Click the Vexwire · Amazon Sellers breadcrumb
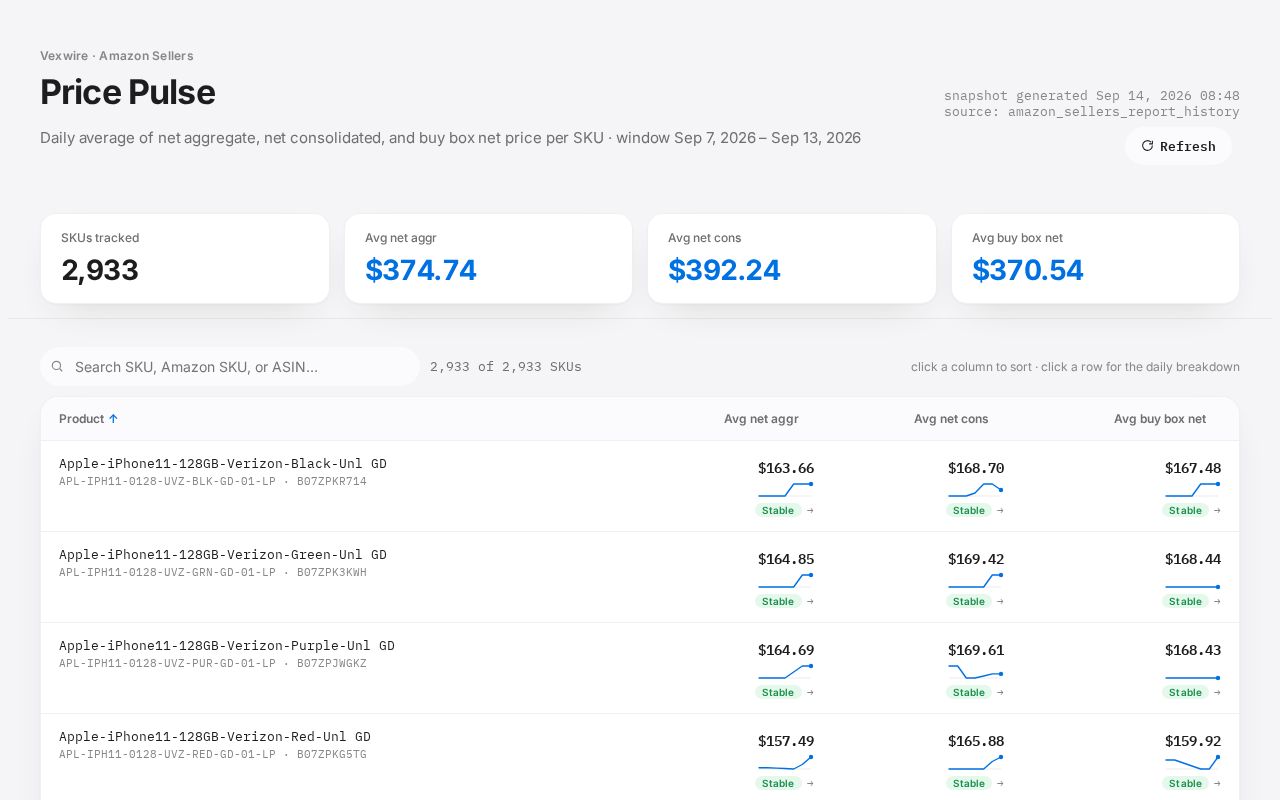This screenshot has height=800, width=1280. pyautogui.click(x=117, y=56)
